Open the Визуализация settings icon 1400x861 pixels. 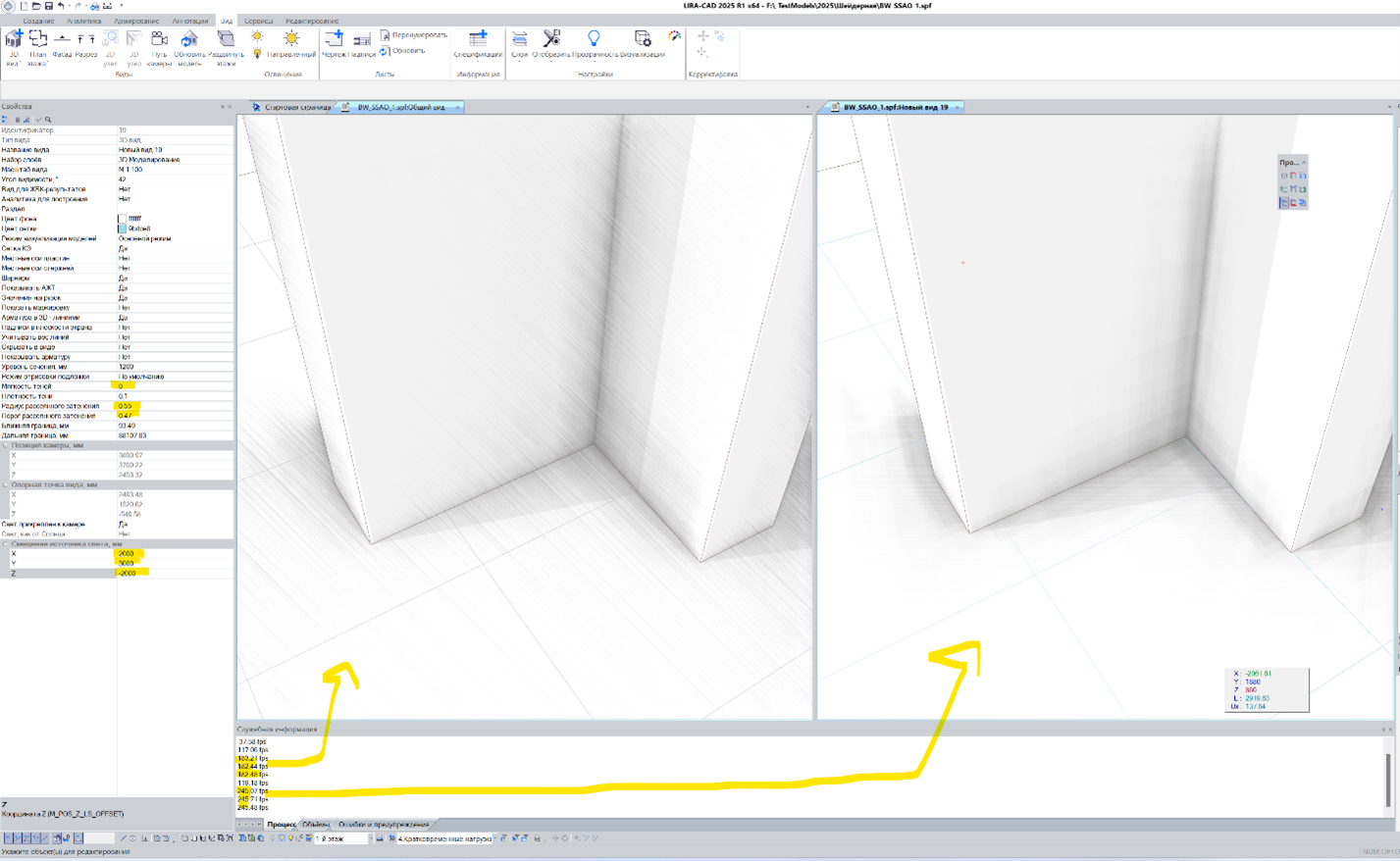643,39
